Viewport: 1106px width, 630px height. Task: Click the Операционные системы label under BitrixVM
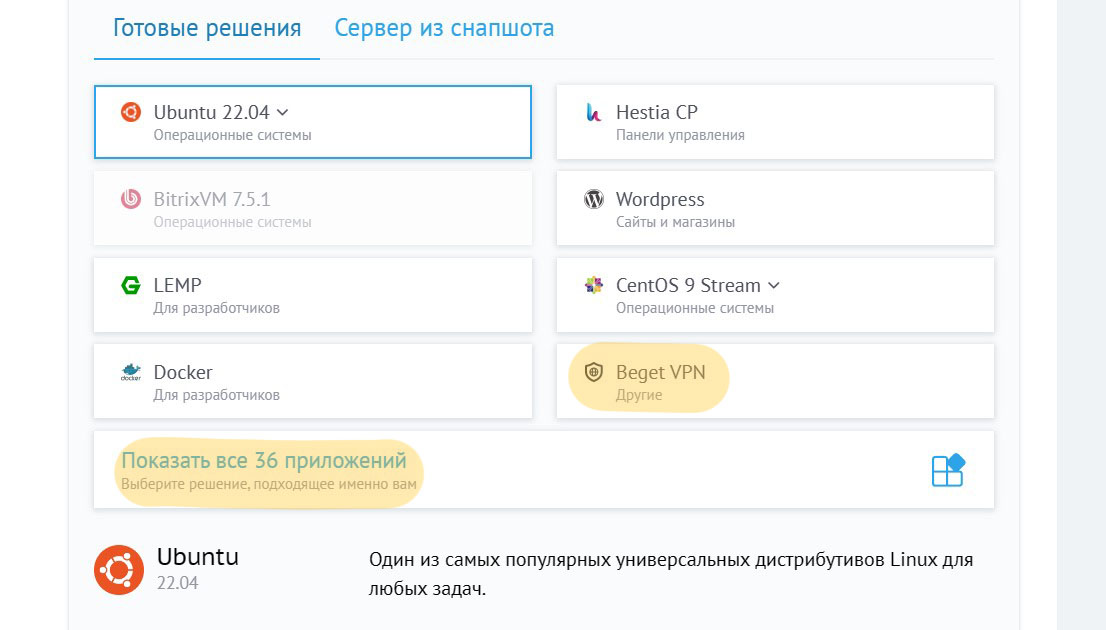(x=232, y=222)
